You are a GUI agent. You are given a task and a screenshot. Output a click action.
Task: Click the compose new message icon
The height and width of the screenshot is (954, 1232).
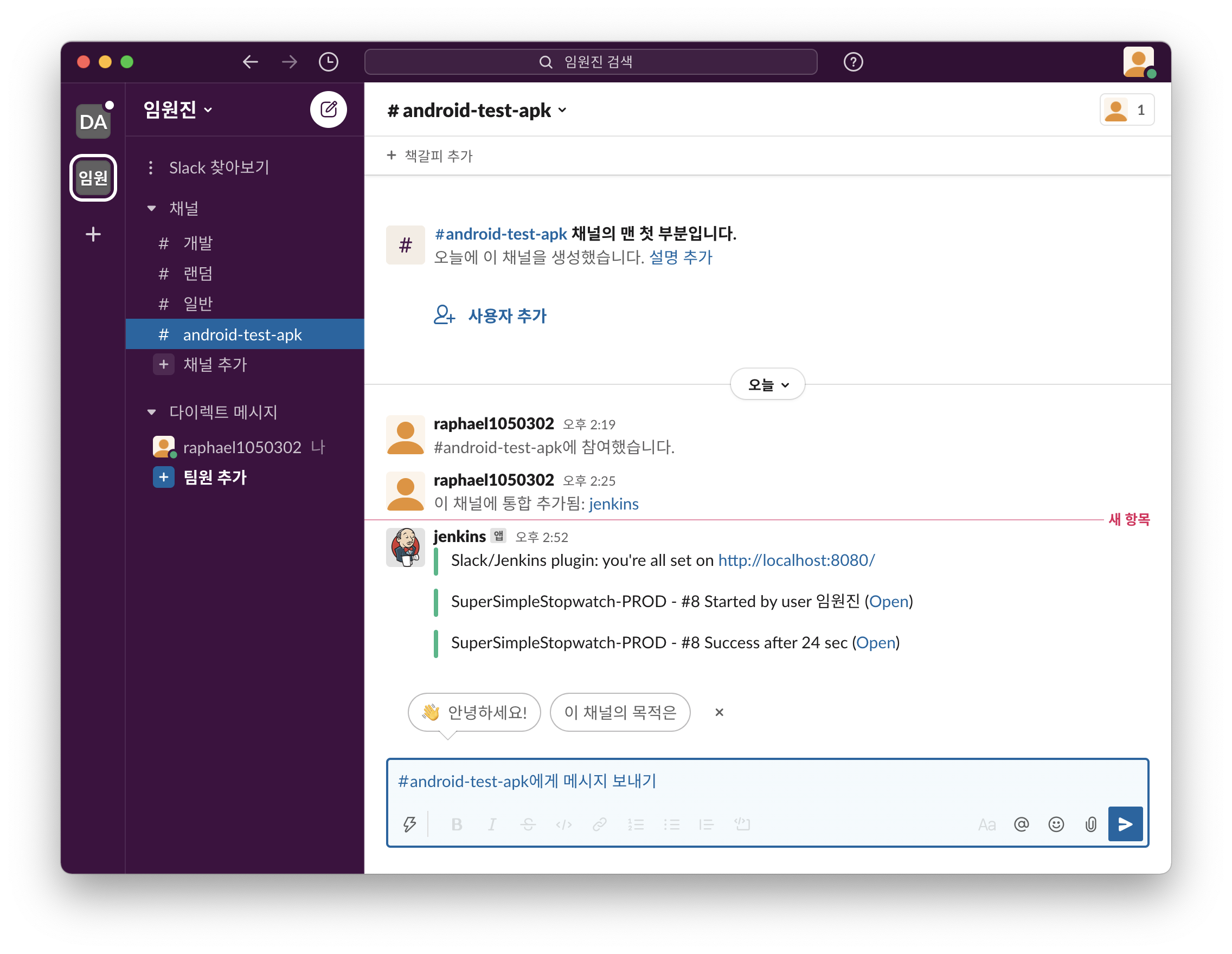tap(328, 109)
